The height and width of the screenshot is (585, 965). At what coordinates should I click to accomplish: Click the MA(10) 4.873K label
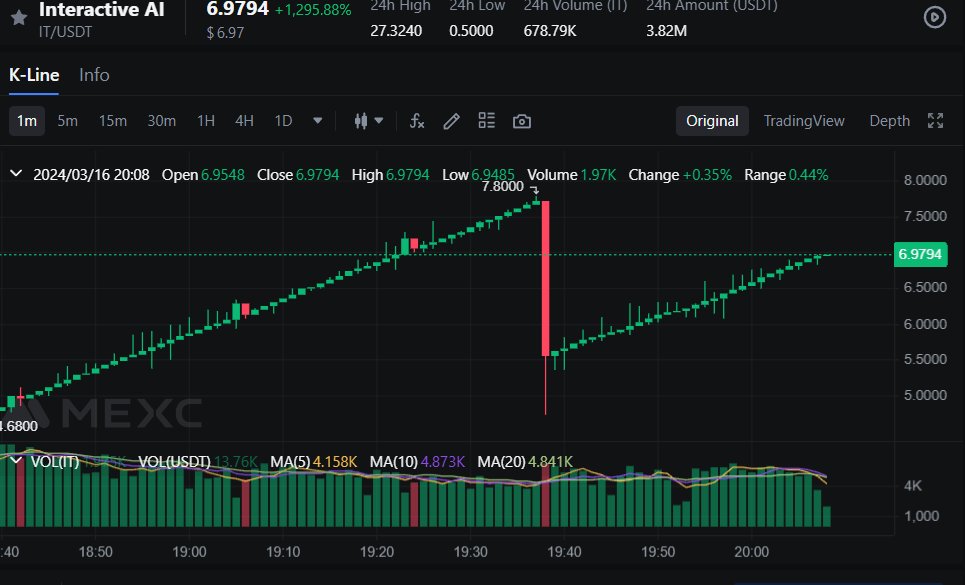(417, 461)
